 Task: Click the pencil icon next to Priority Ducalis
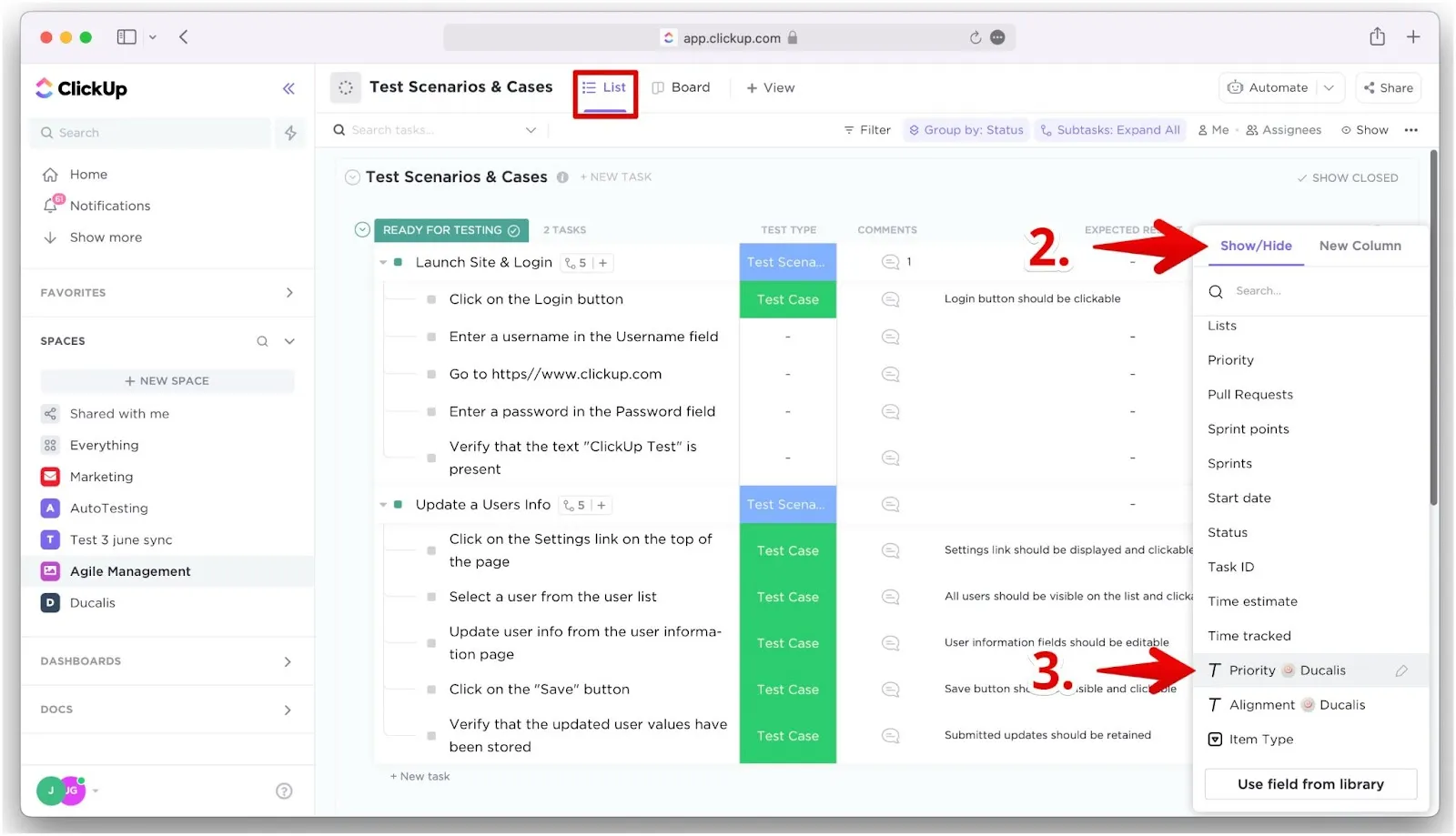click(x=1401, y=670)
